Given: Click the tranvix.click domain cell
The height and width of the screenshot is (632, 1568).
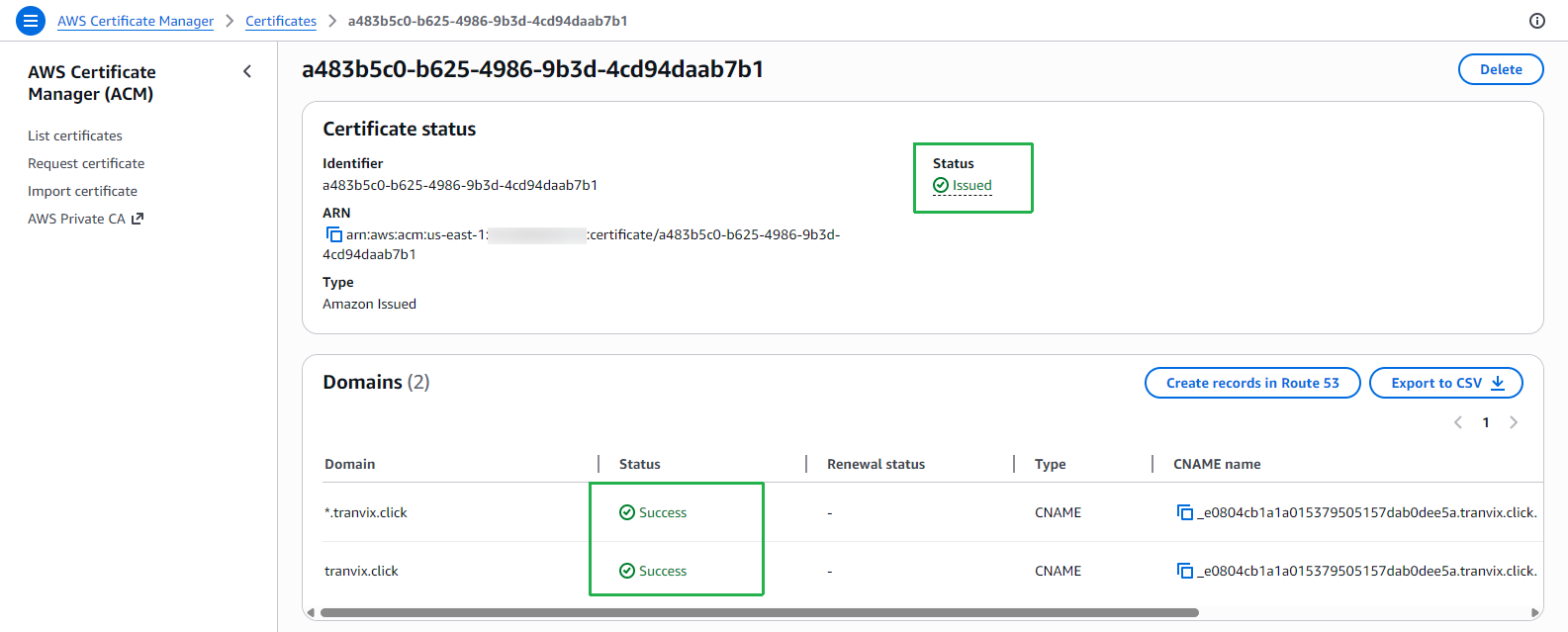Looking at the screenshot, I should tap(361, 571).
